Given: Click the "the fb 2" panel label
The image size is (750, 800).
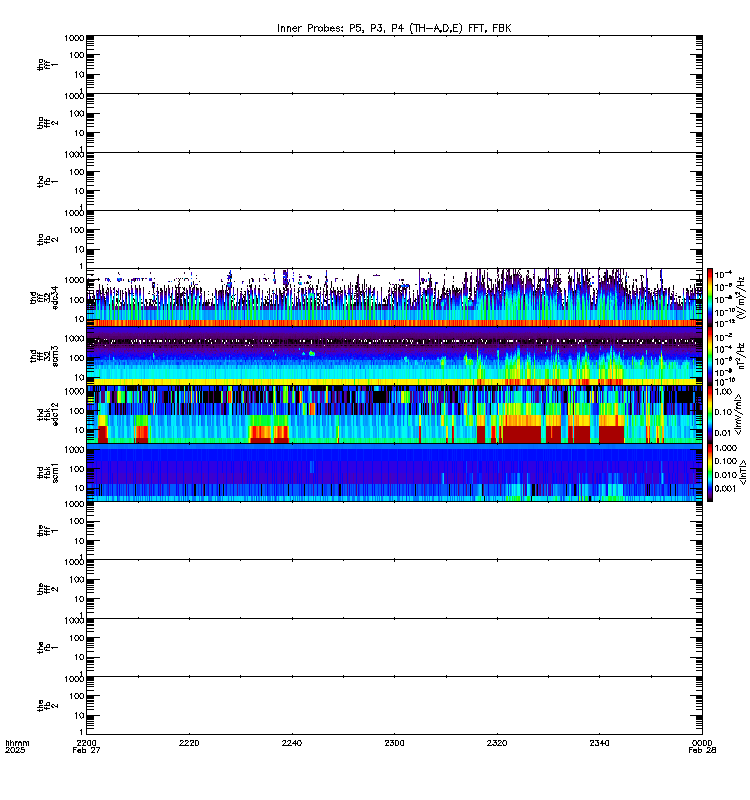Looking at the screenshot, I should tap(48, 706).
